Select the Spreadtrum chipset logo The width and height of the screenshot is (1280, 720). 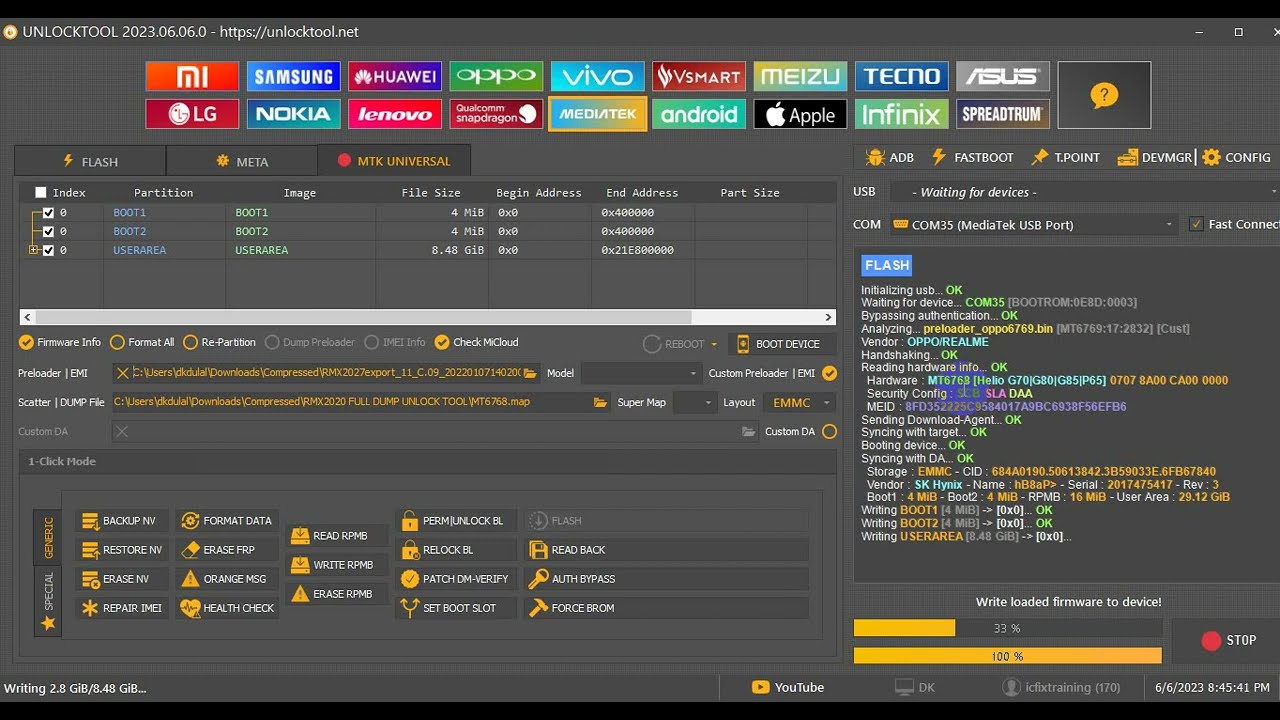[x=1003, y=114]
